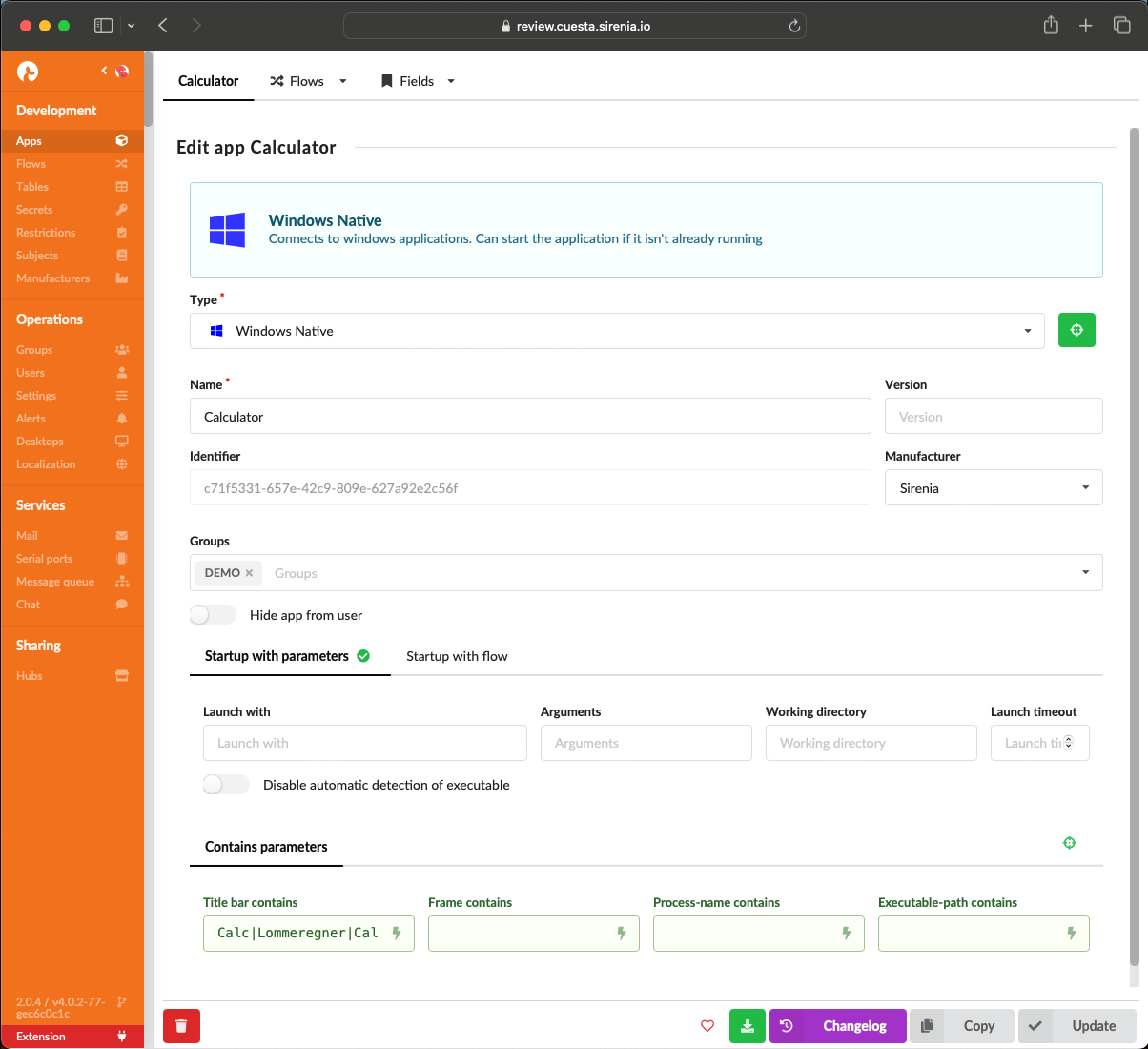Click the heart favorite icon
The height and width of the screenshot is (1049, 1148).
tap(707, 1026)
